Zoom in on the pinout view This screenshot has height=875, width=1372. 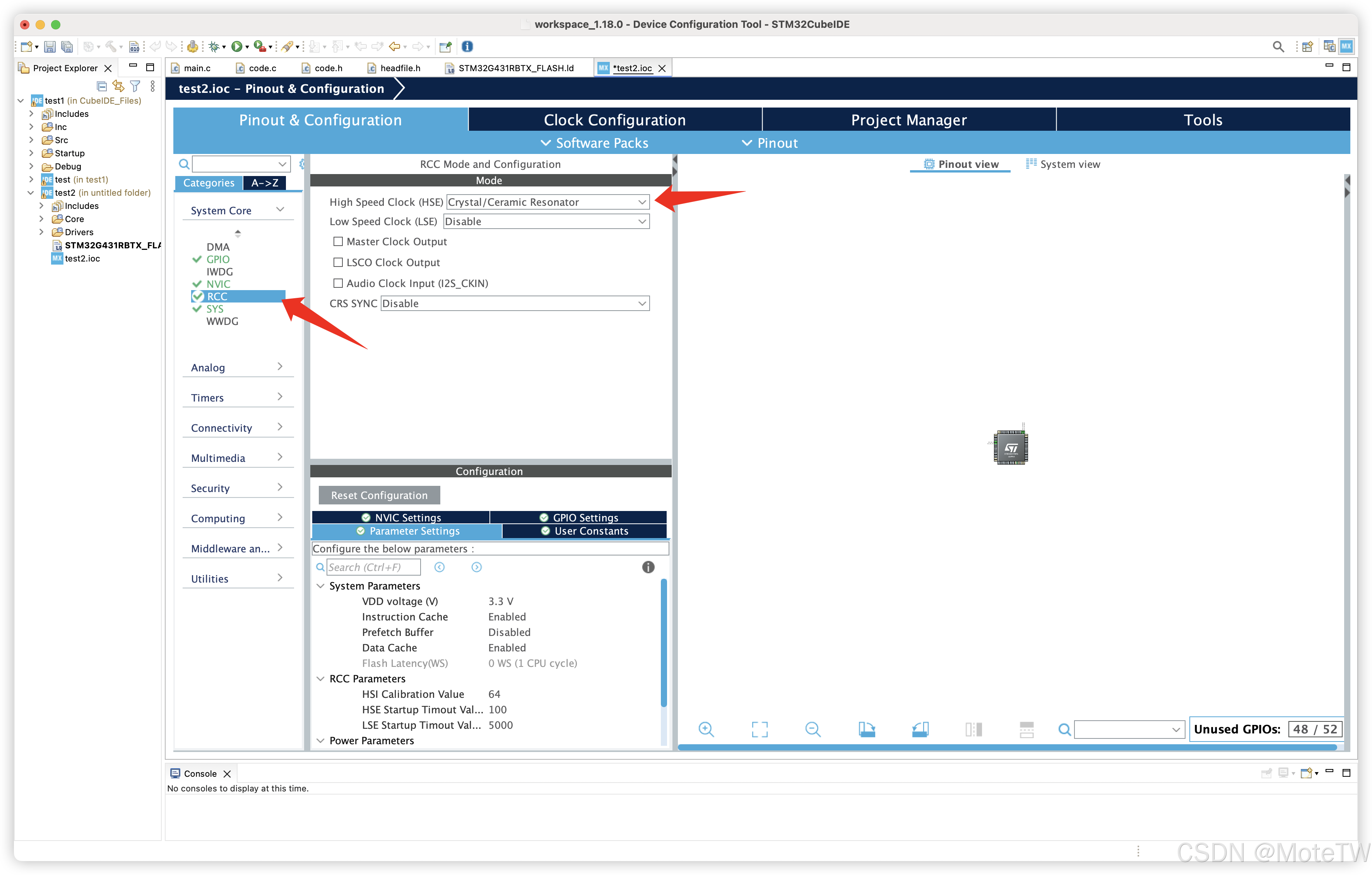coord(706,729)
